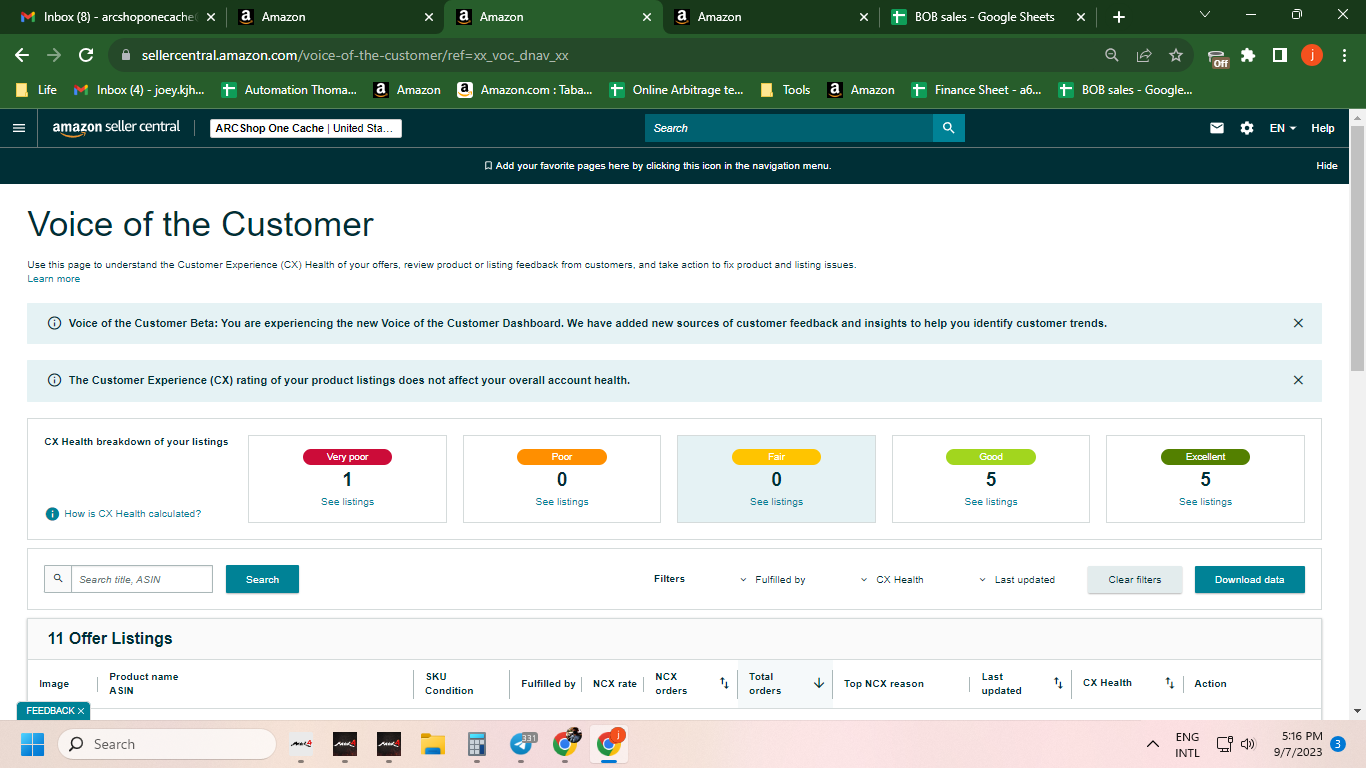The width and height of the screenshot is (1366, 768).
Task: Sort the table by Total orders
Action: [x=819, y=684]
